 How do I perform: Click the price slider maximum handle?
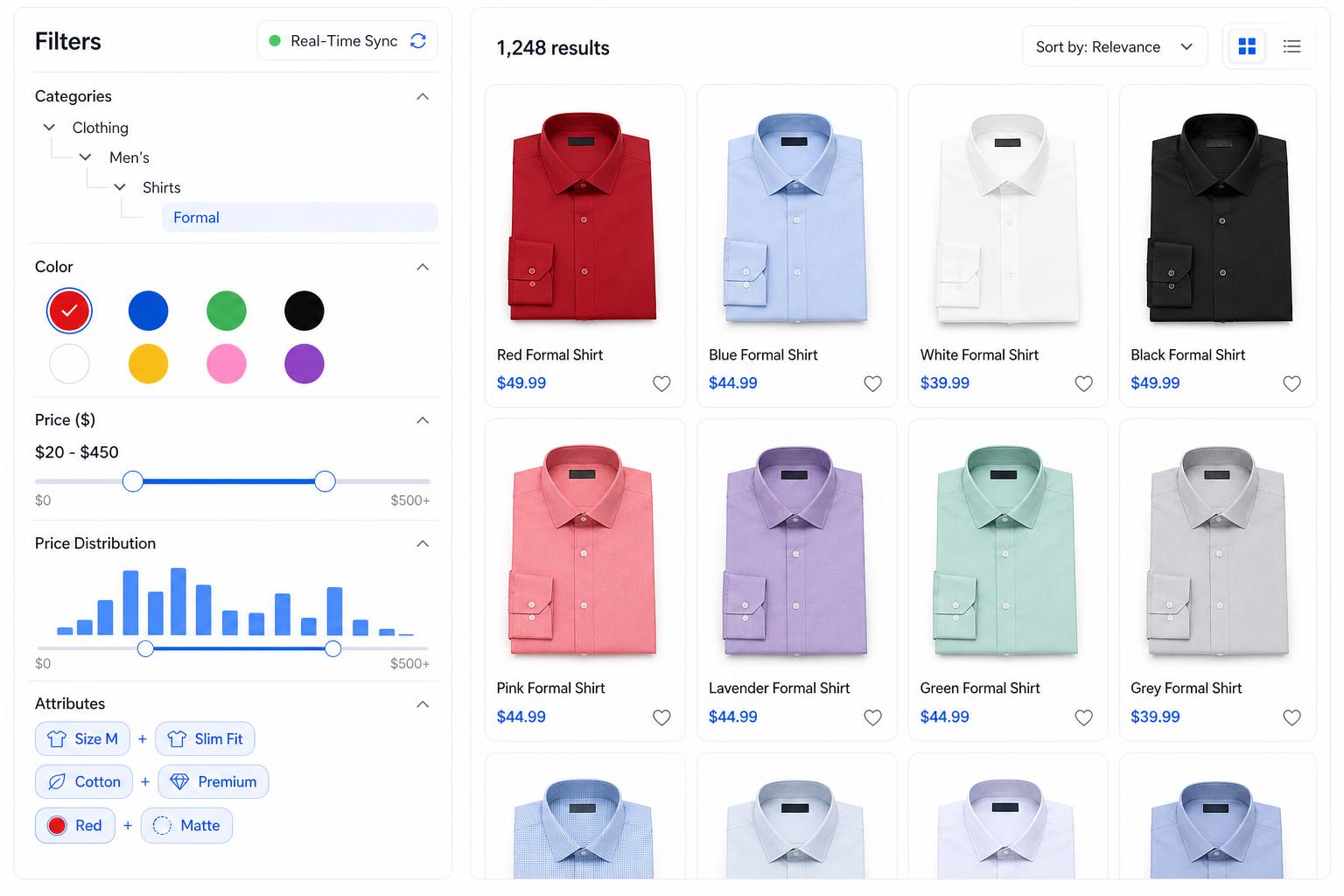coord(325,481)
